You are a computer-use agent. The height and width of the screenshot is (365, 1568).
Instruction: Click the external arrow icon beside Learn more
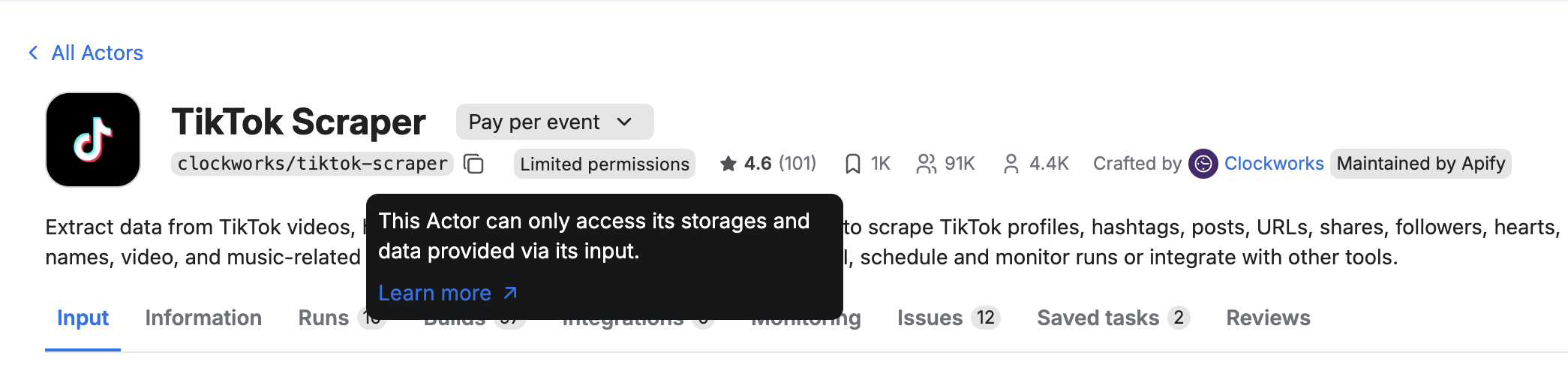click(x=510, y=293)
